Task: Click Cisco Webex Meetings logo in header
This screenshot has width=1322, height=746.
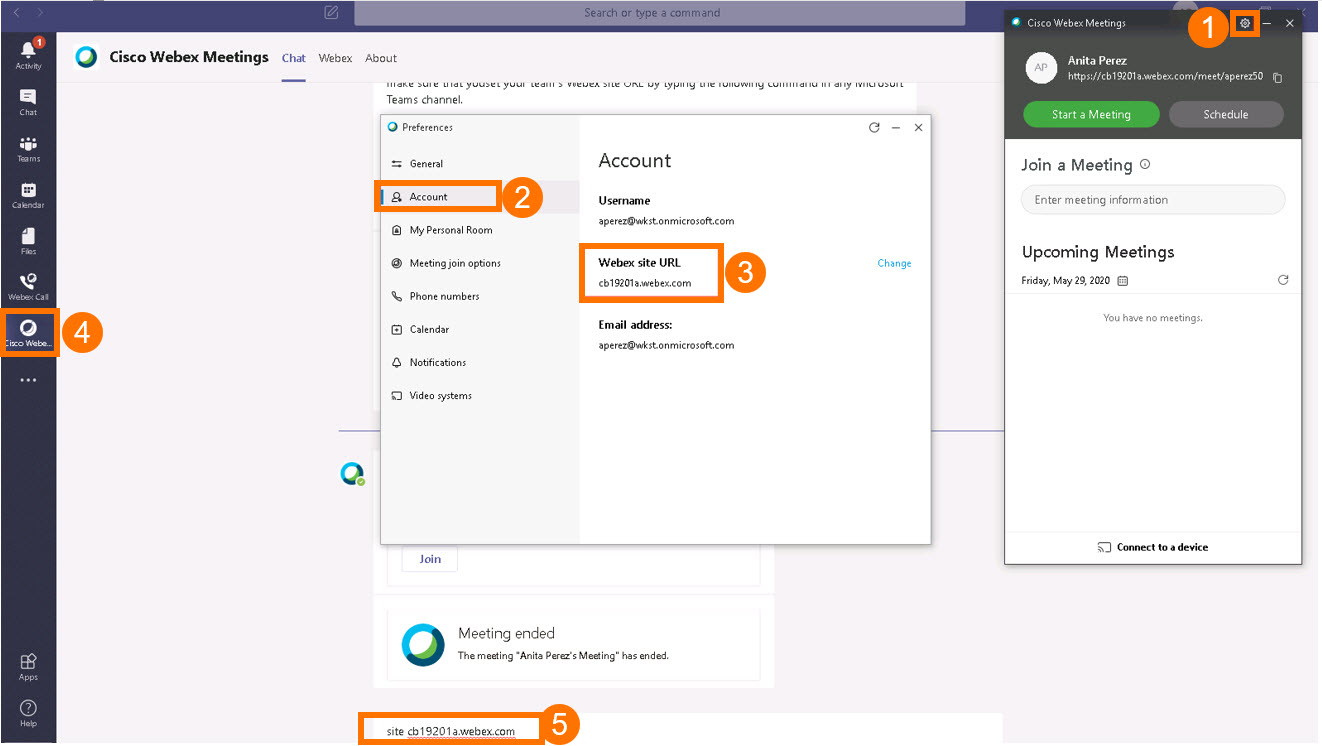Action: click(87, 57)
